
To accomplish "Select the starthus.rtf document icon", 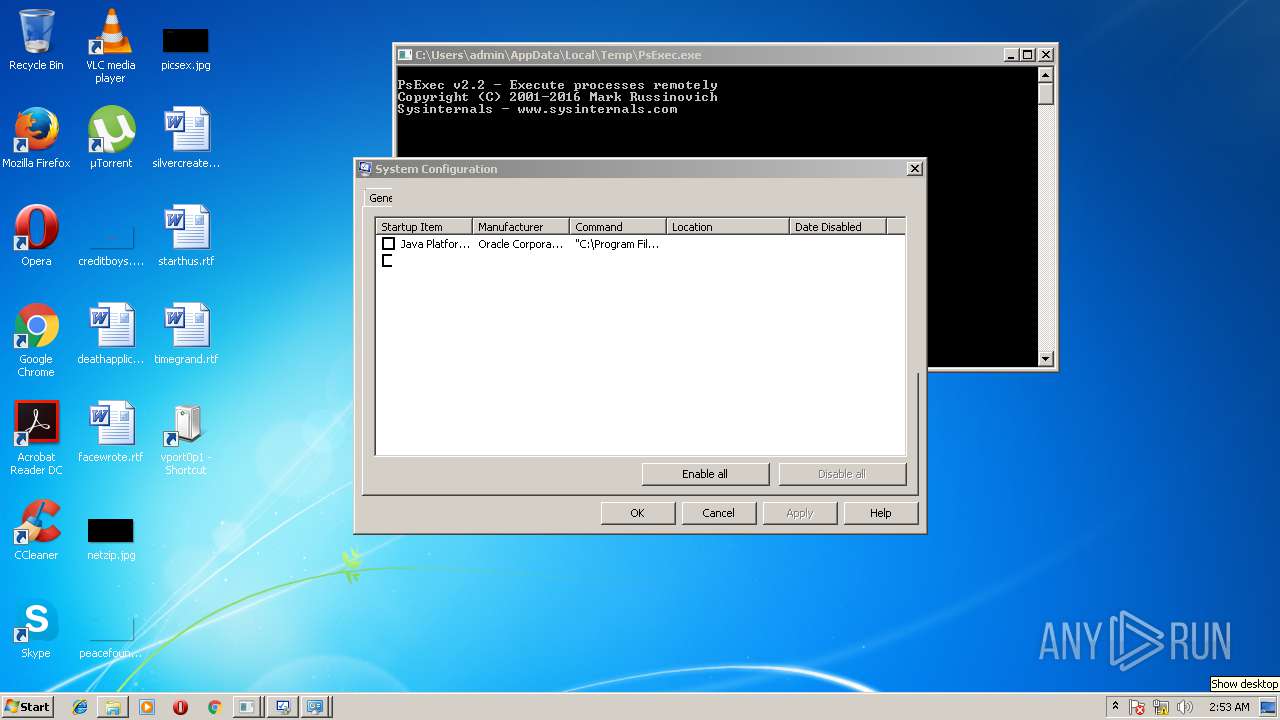I will pyautogui.click(x=185, y=236).
